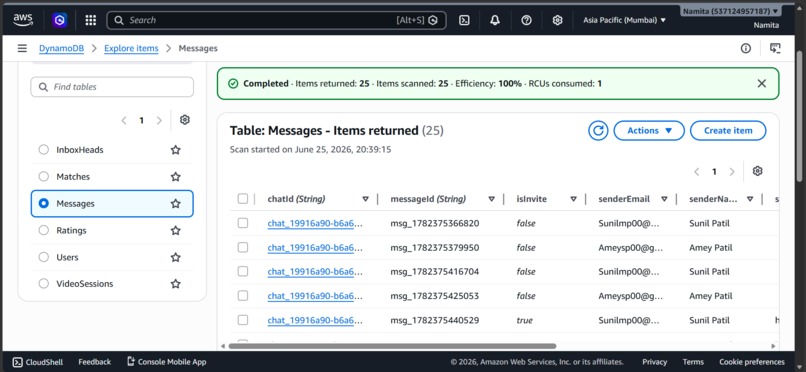Favorite the Messages table star

coord(176,203)
